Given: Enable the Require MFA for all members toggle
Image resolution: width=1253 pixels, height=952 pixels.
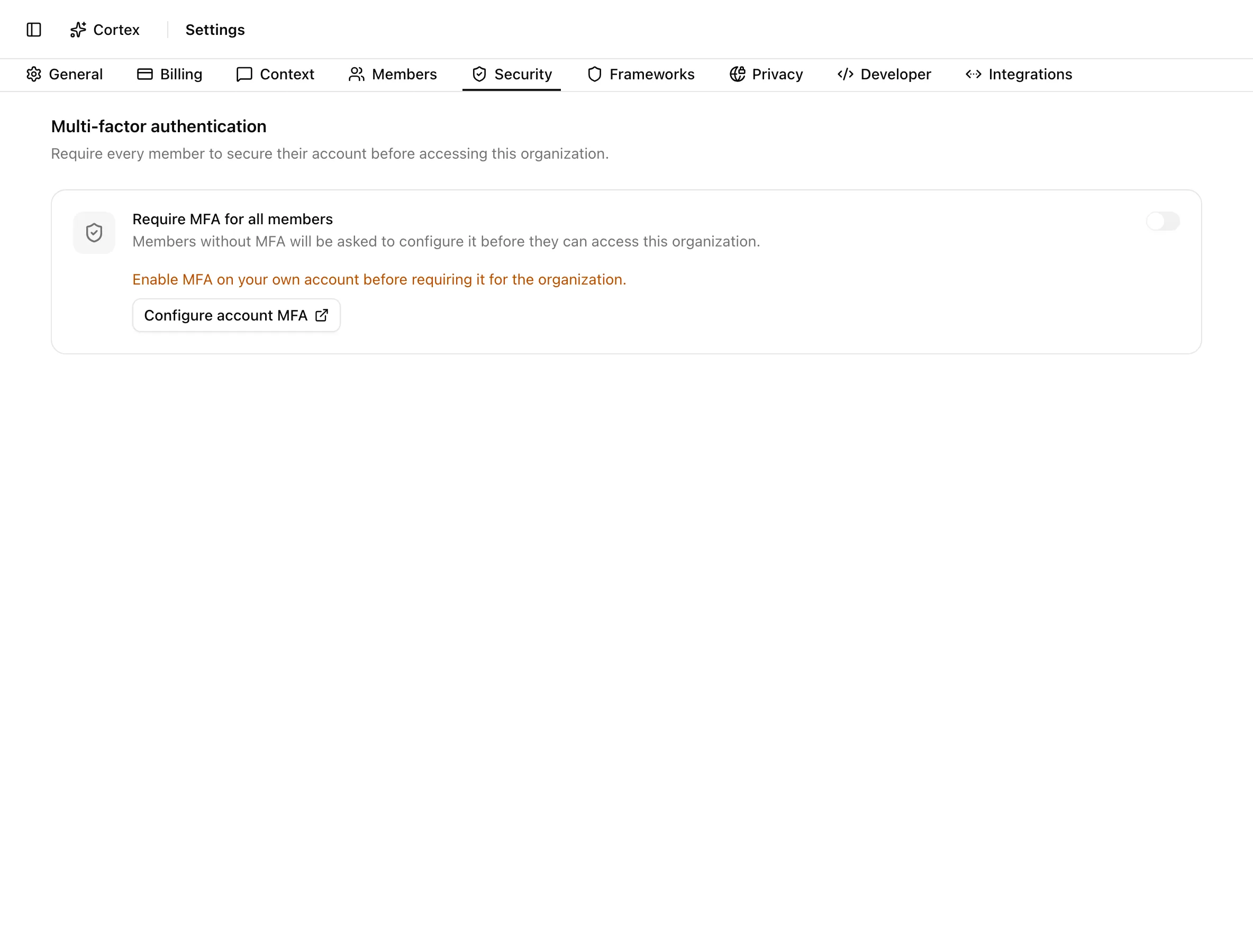Looking at the screenshot, I should (1163, 221).
